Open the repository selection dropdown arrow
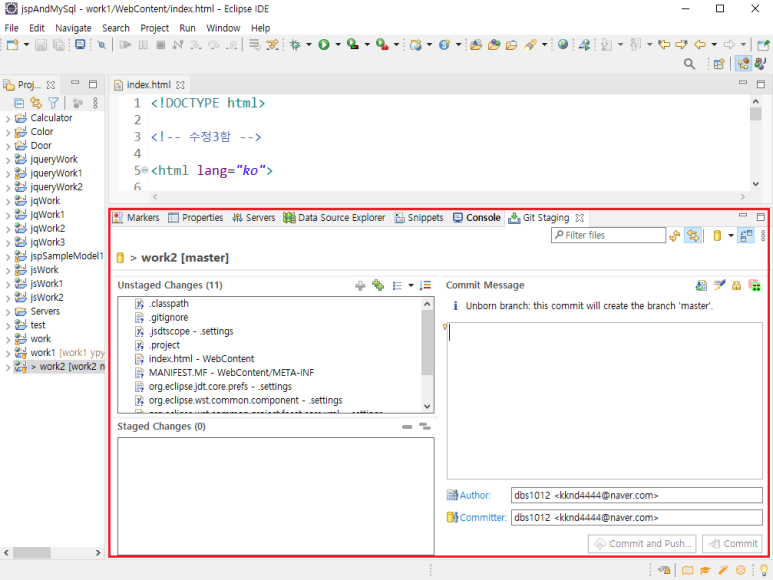Viewport: 773px width, 580px height. click(731, 236)
